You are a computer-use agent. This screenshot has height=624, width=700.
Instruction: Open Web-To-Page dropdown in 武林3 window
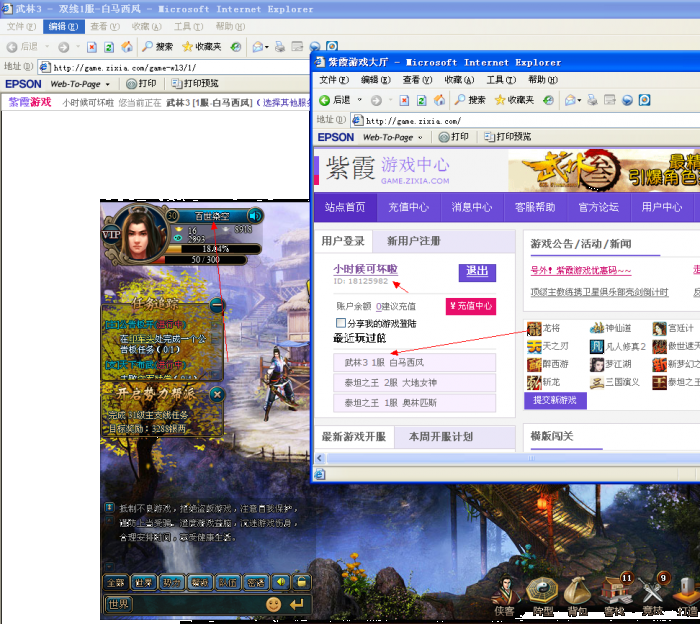click(x=108, y=84)
